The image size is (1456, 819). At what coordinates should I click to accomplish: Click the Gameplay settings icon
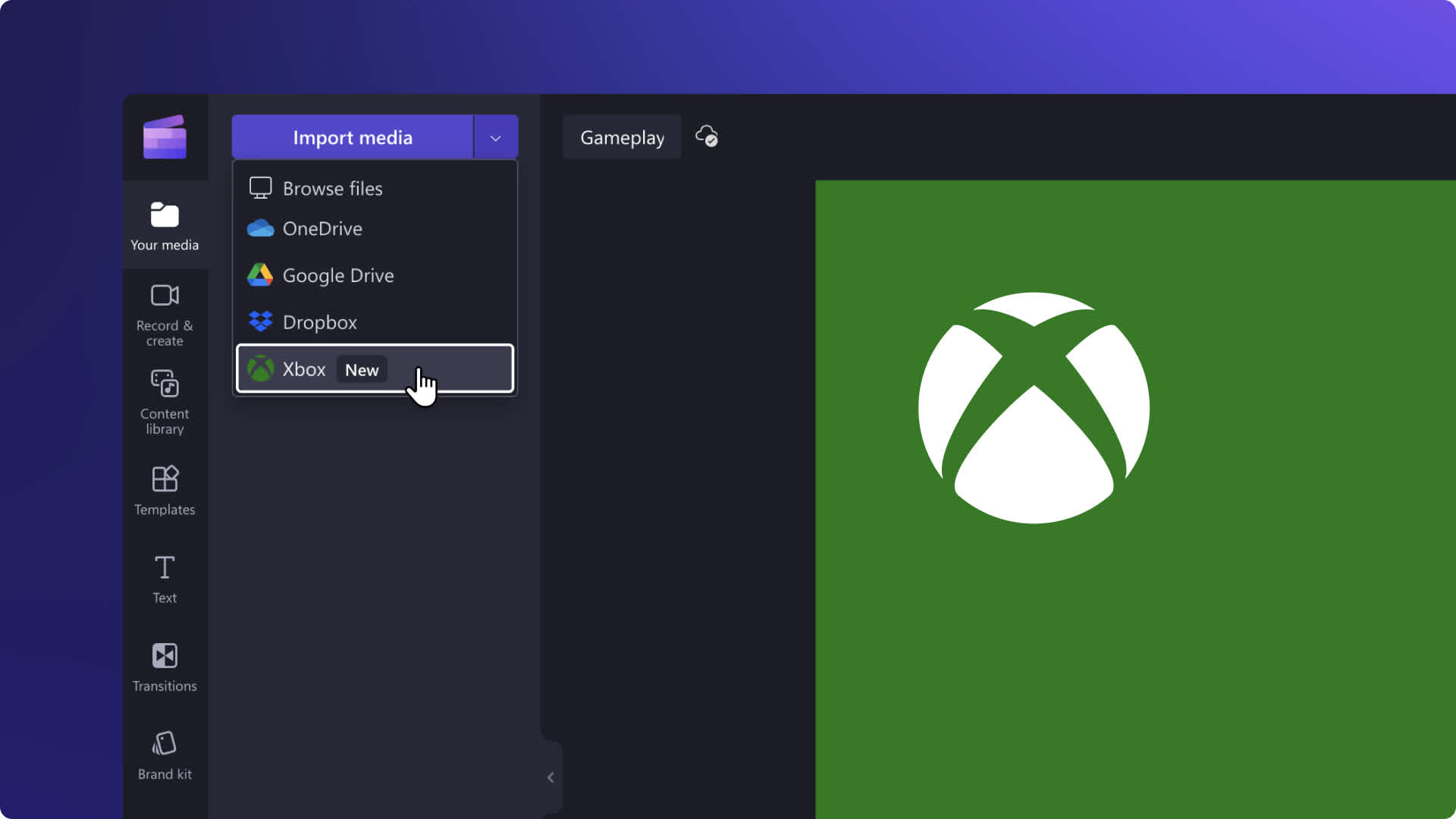(705, 136)
